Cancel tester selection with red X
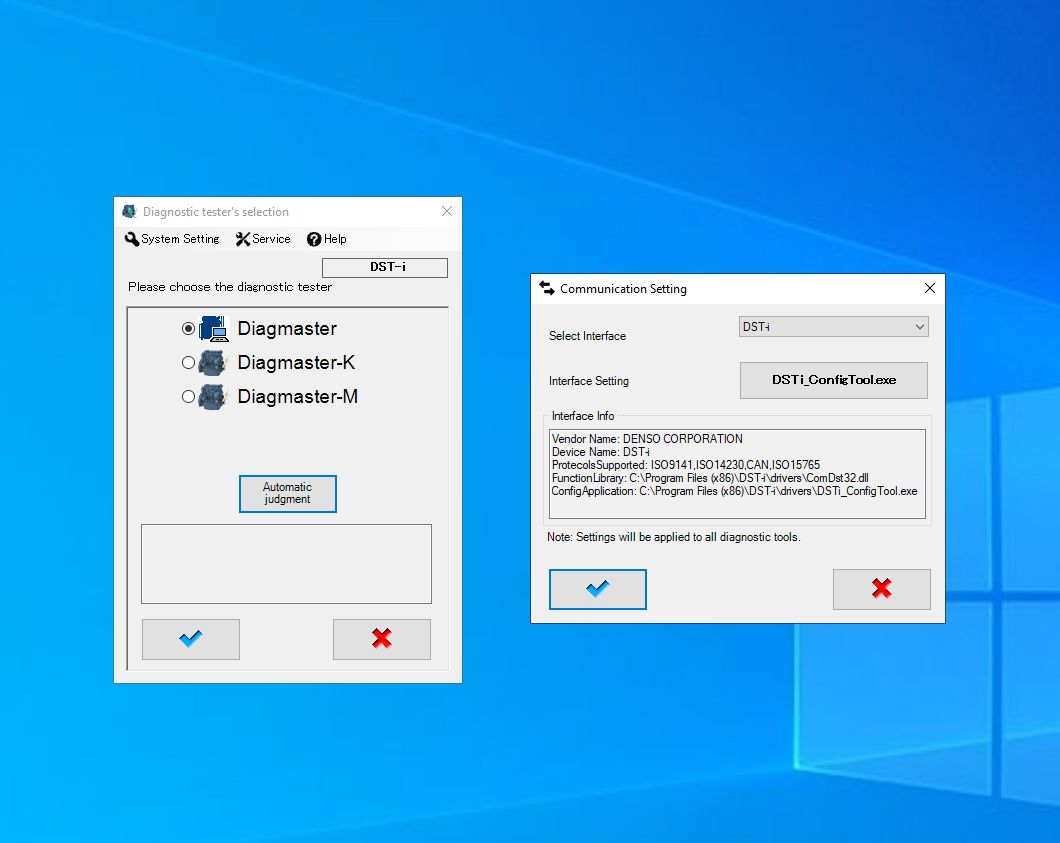 click(x=381, y=639)
